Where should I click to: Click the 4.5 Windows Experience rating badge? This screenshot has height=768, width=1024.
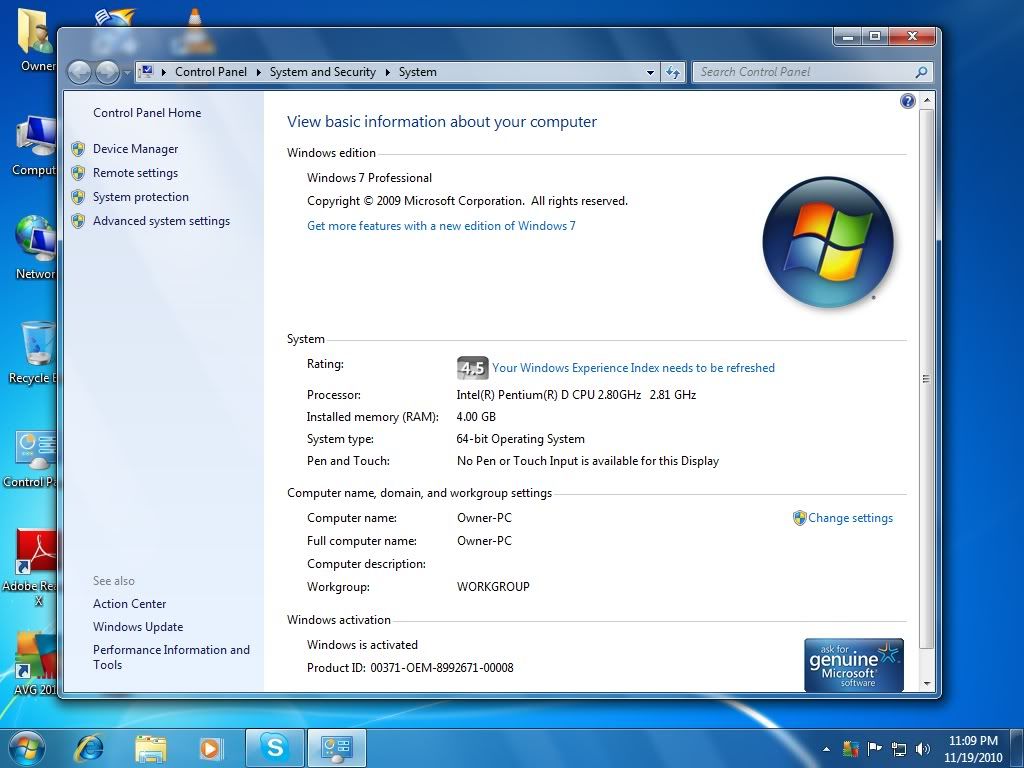(x=472, y=368)
